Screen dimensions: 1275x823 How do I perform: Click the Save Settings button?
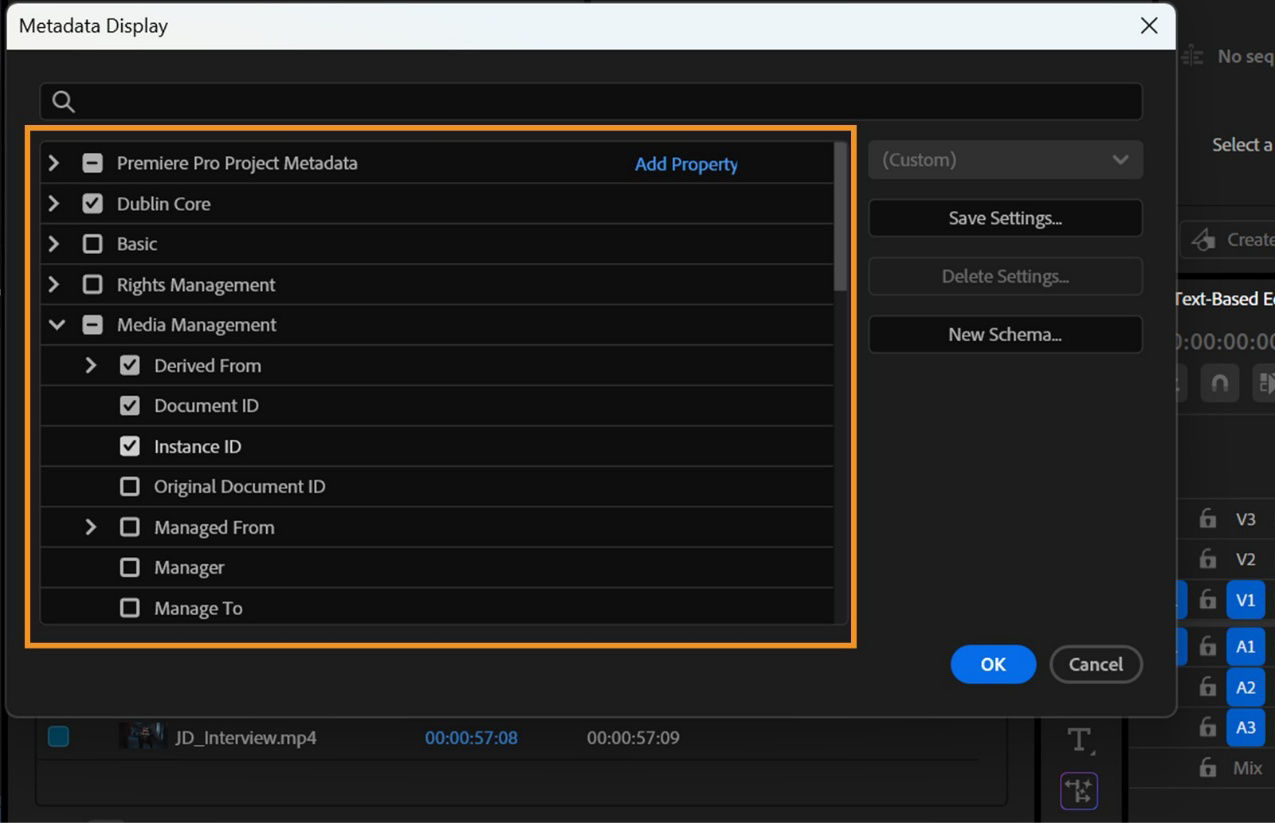point(1005,218)
